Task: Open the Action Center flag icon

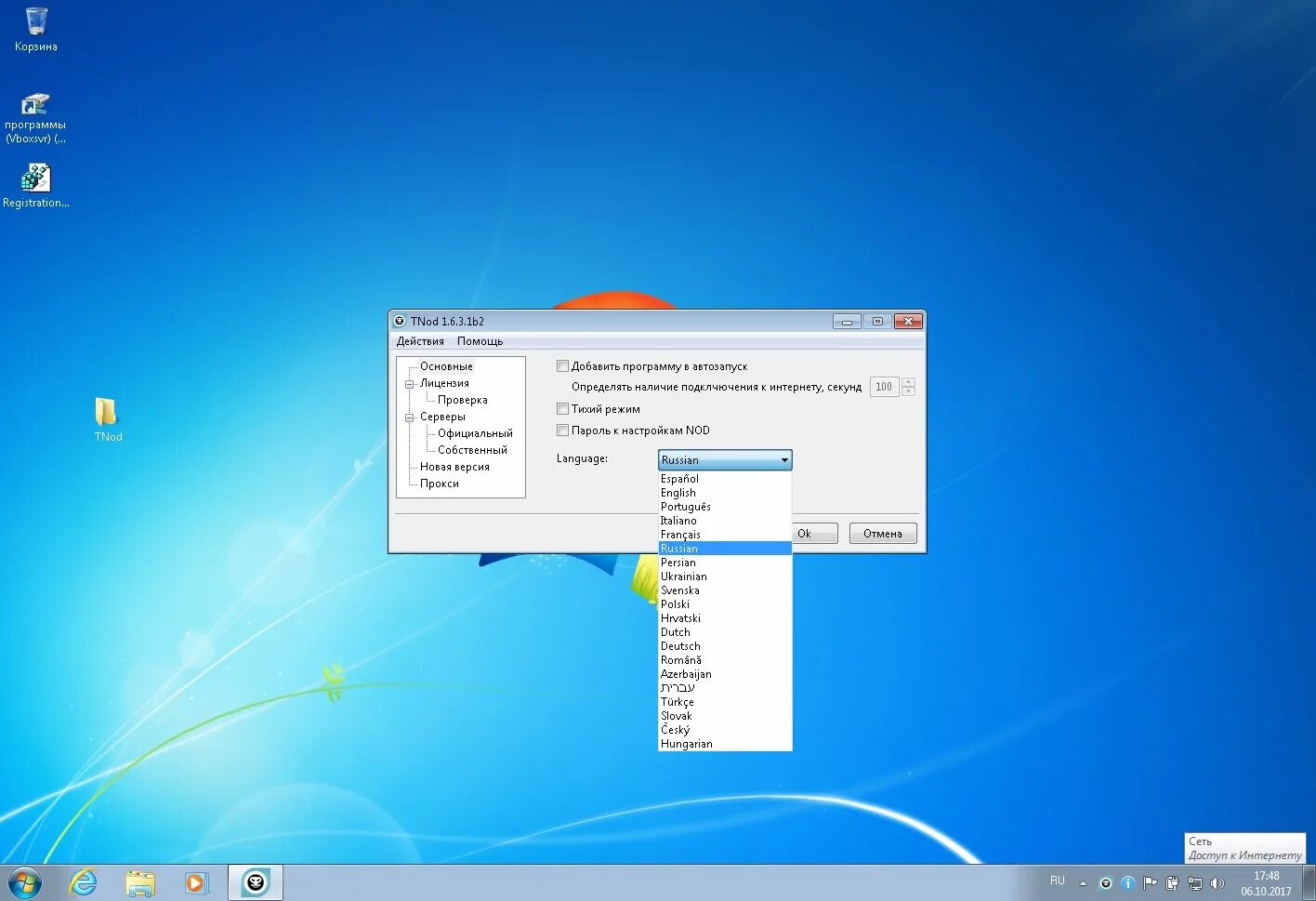Action: 1150,883
